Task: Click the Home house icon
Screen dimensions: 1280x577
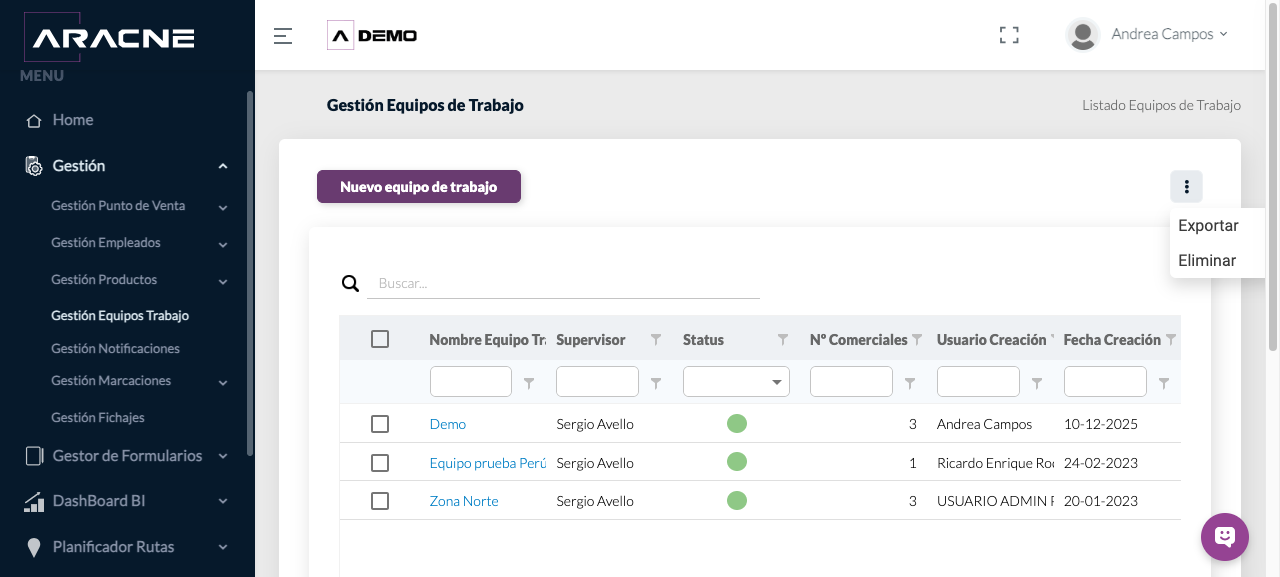Action: click(x=34, y=120)
